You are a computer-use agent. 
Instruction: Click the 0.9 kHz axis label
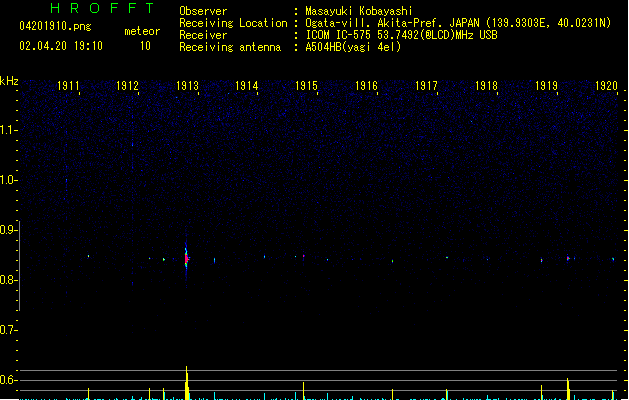tap(8, 230)
